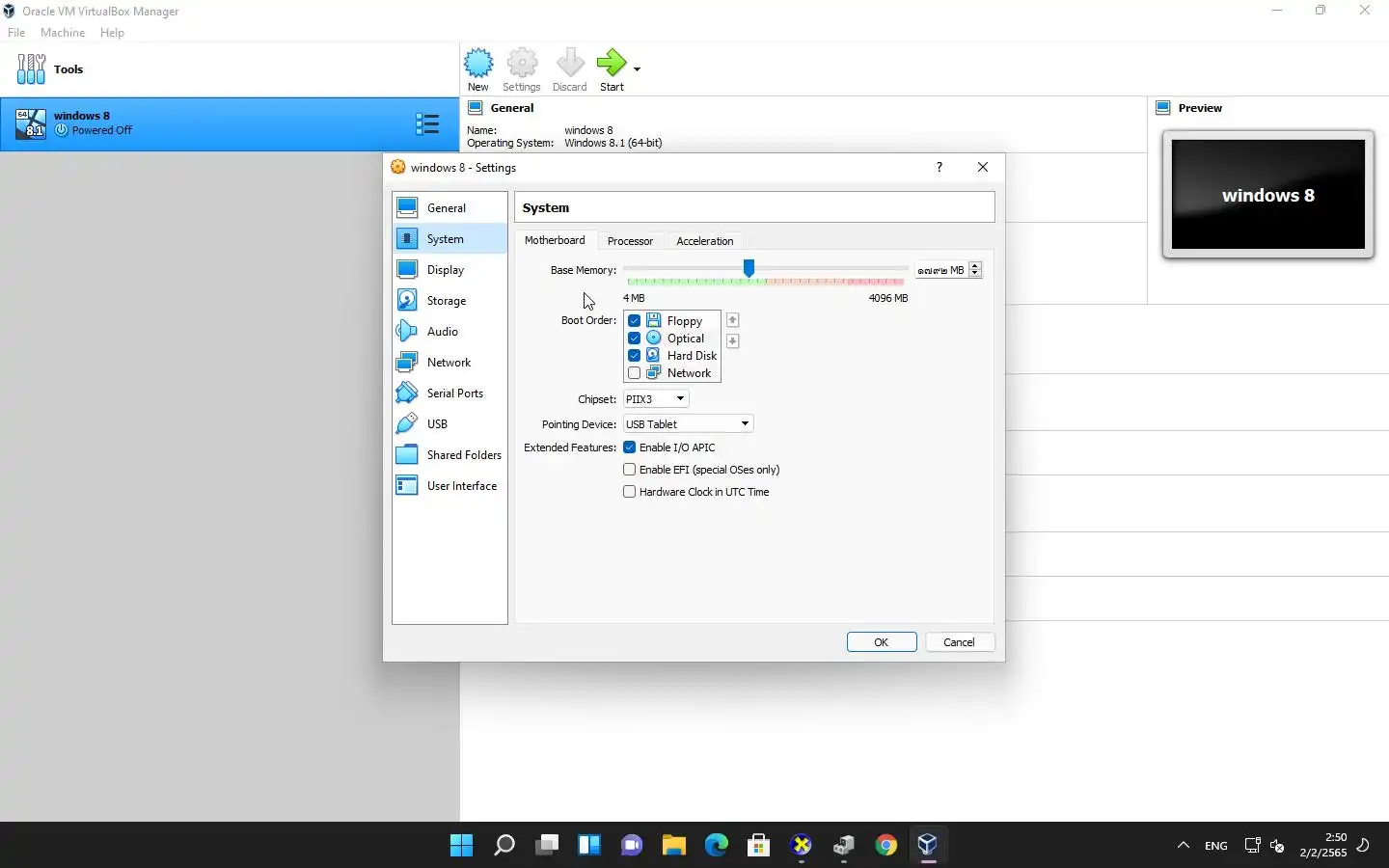This screenshot has height=868, width=1389.
Task: Open the Machine menu
Action: point(63,33)
